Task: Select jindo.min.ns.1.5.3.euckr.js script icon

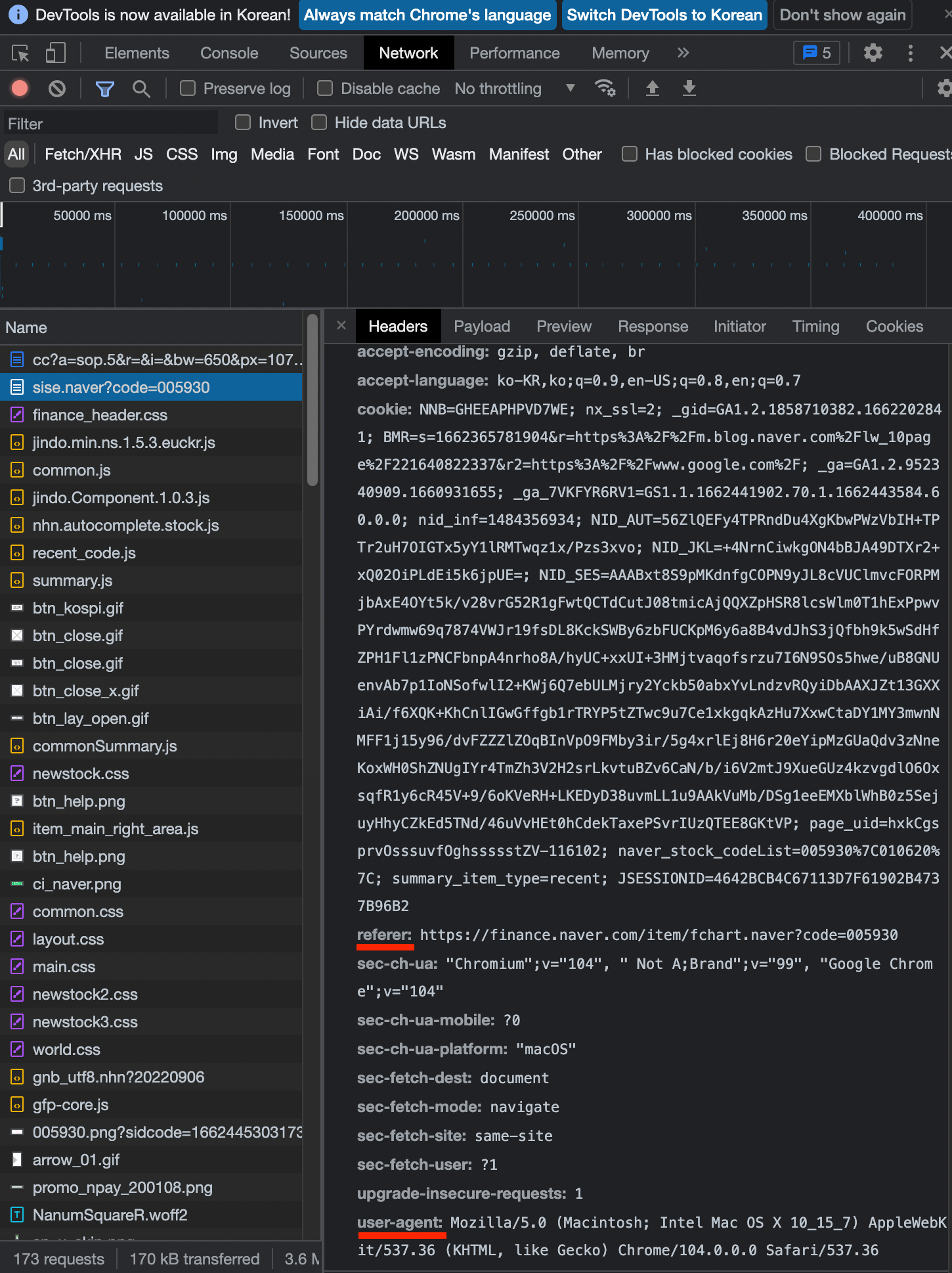Action: (x=17, y=443)
